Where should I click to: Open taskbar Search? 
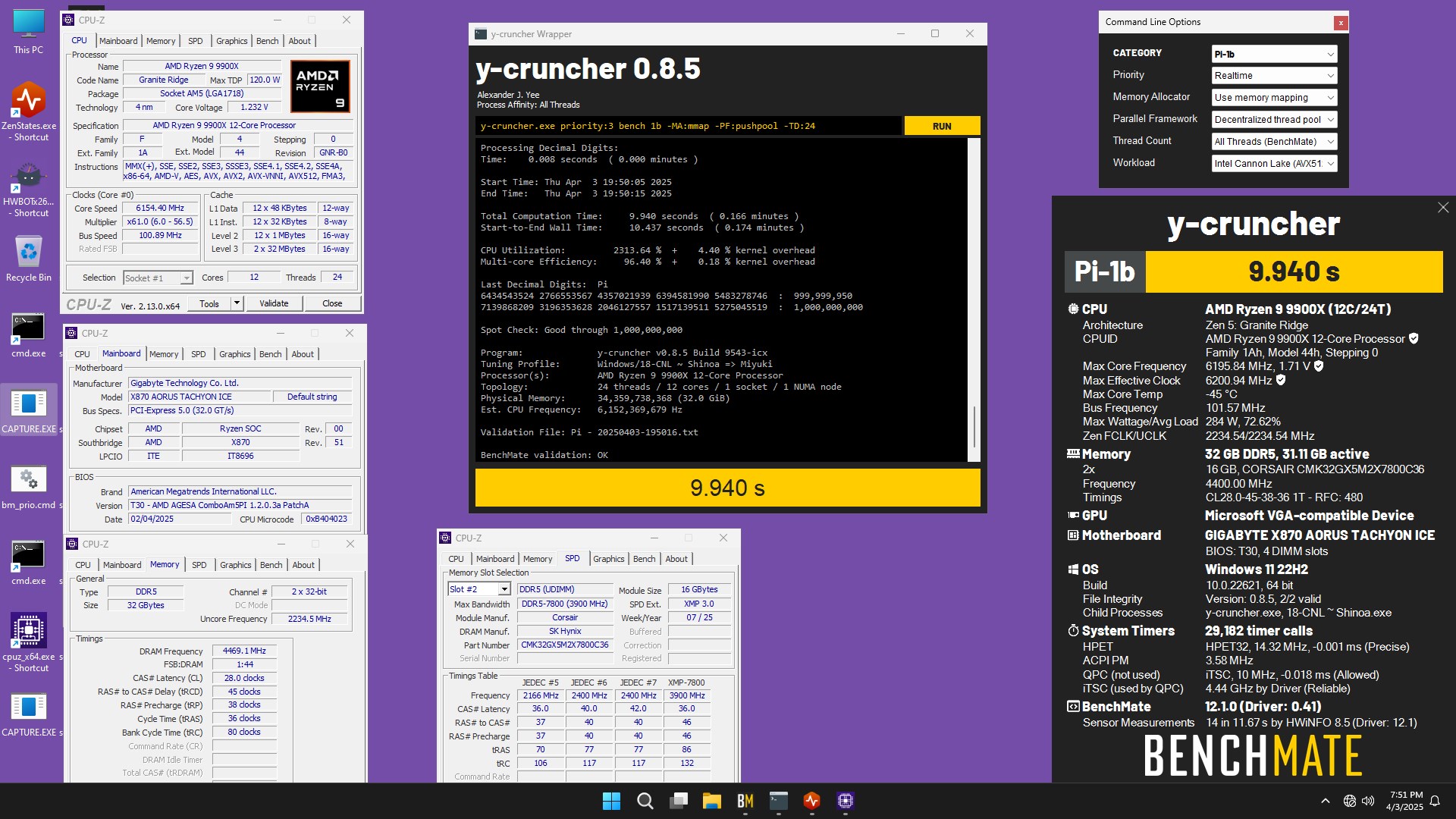pyautogui.click(x=645, y=801)
